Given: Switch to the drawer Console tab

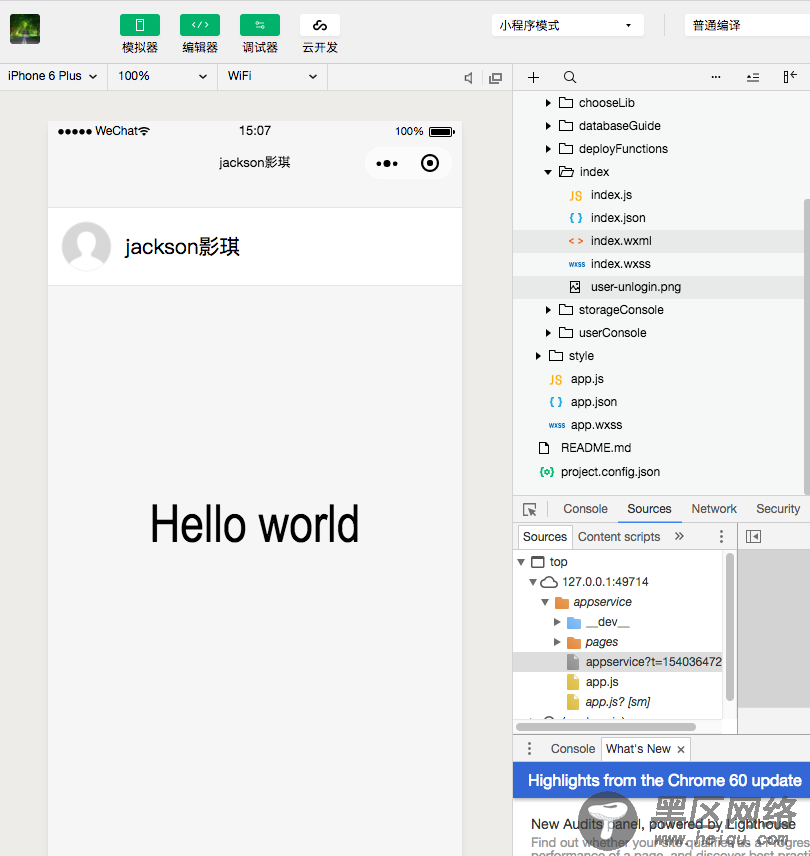Looking at the screenshot, I should 573,749.
